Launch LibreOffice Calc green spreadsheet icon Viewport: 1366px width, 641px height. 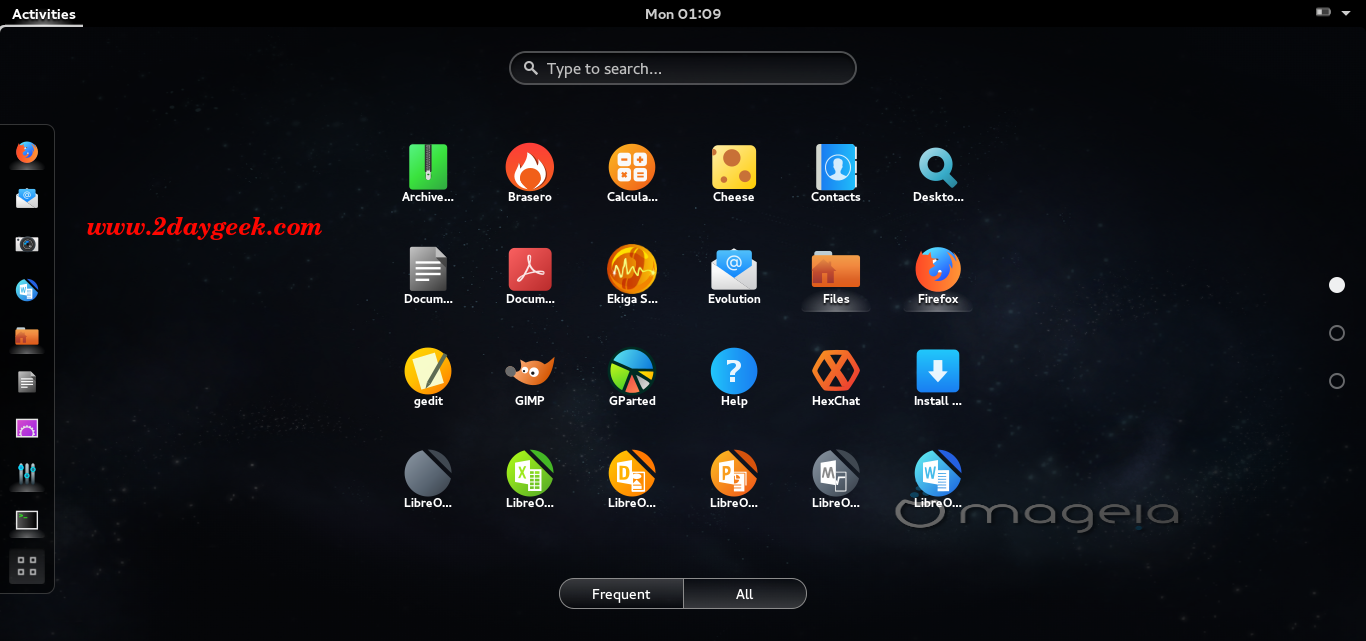pyautogui.click(x=530, y=473)
